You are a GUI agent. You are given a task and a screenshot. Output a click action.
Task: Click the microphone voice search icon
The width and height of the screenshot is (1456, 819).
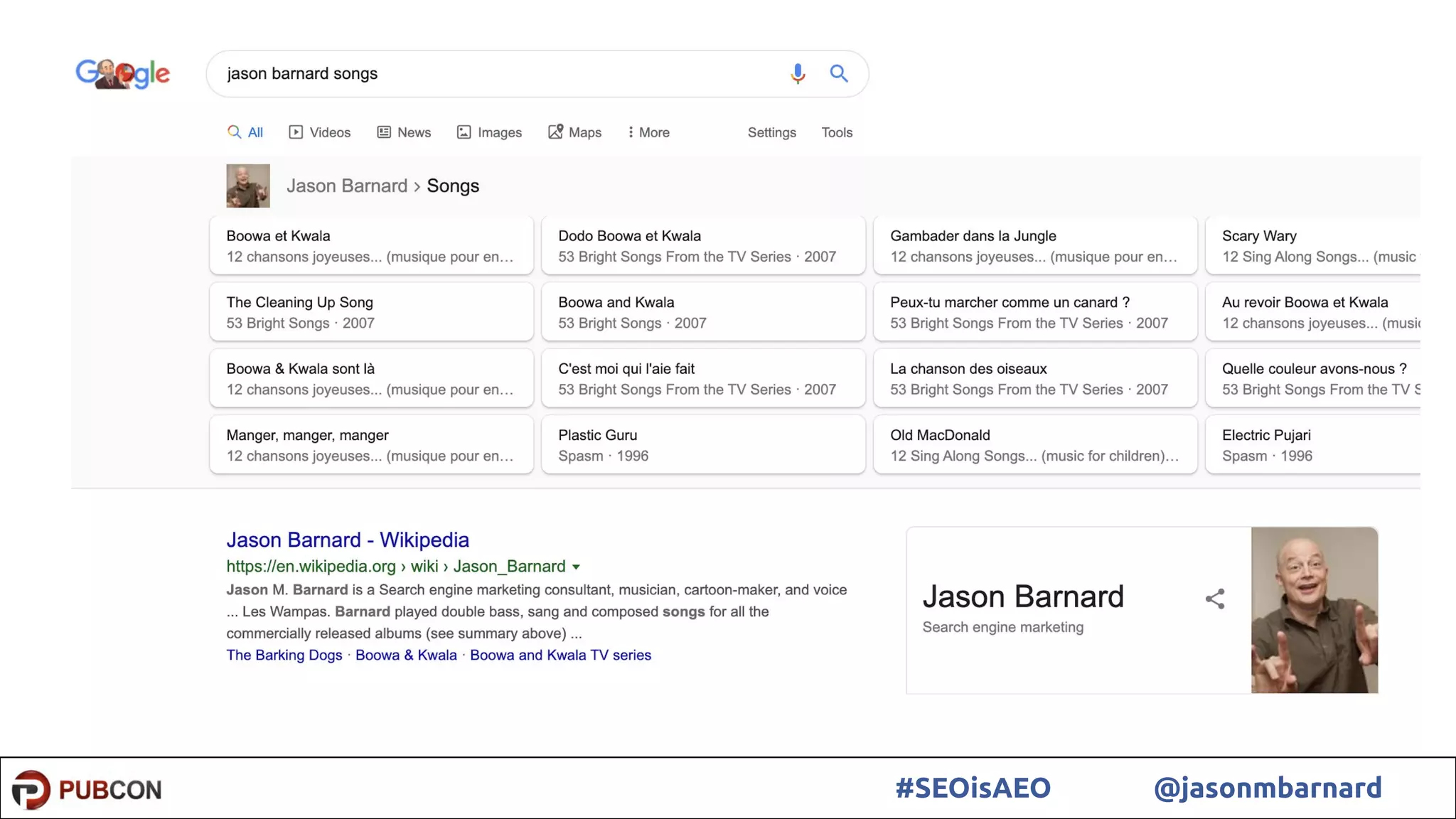tap(798, 73)
